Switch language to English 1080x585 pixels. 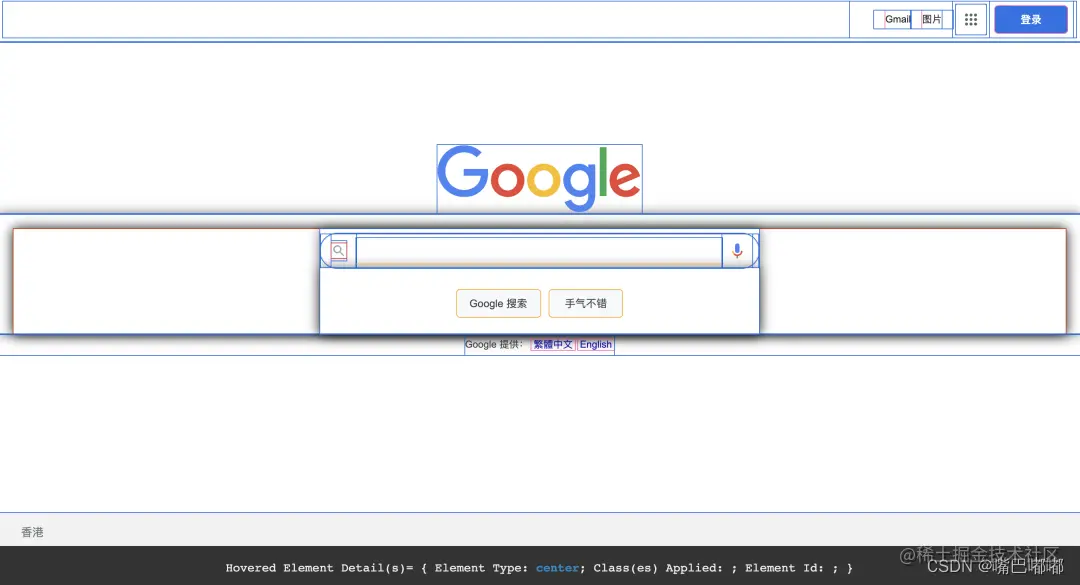(x=595, y=345)
